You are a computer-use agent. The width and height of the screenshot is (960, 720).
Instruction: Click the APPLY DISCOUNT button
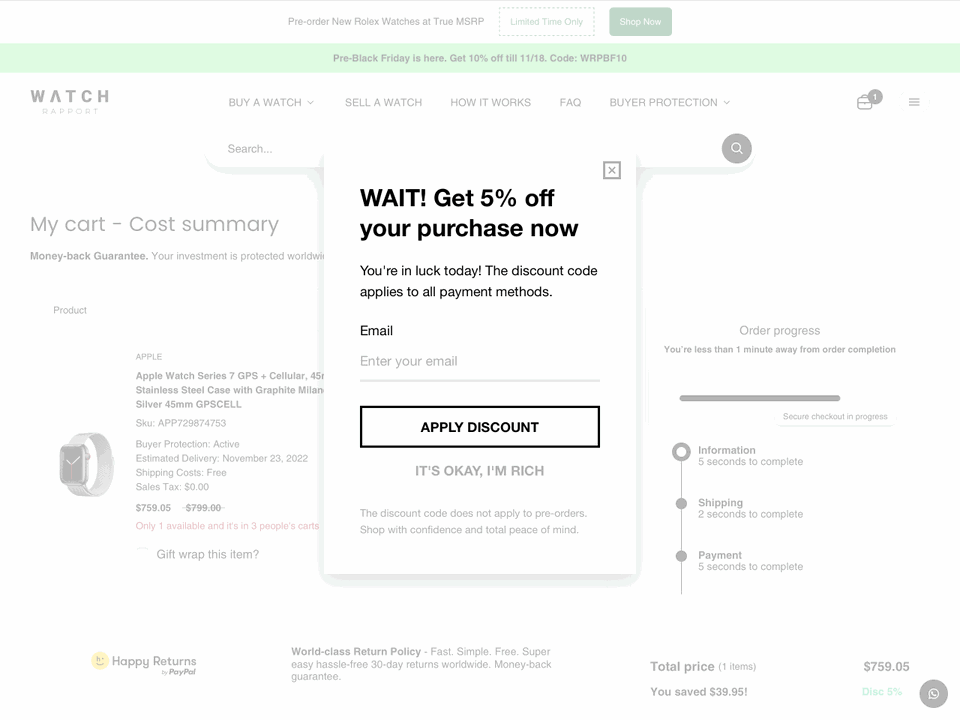tap(479, 426)
